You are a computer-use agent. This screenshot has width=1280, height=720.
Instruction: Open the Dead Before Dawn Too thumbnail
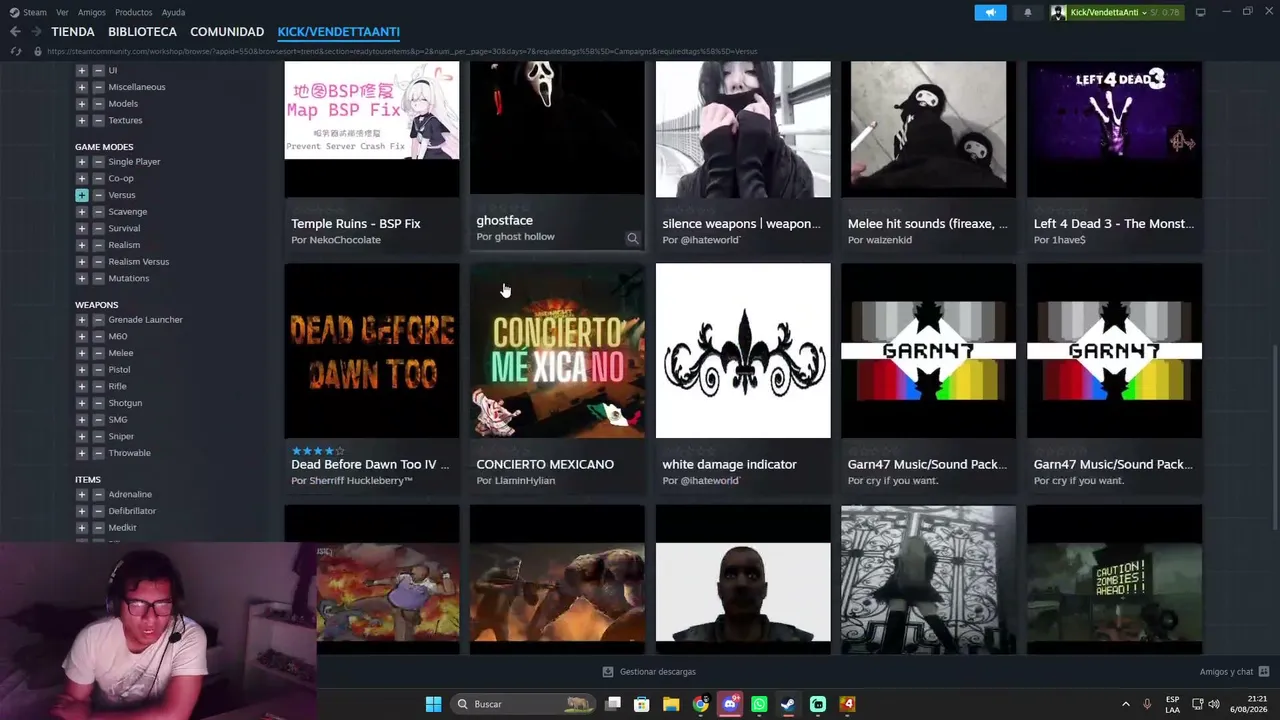tap(372, 350)
